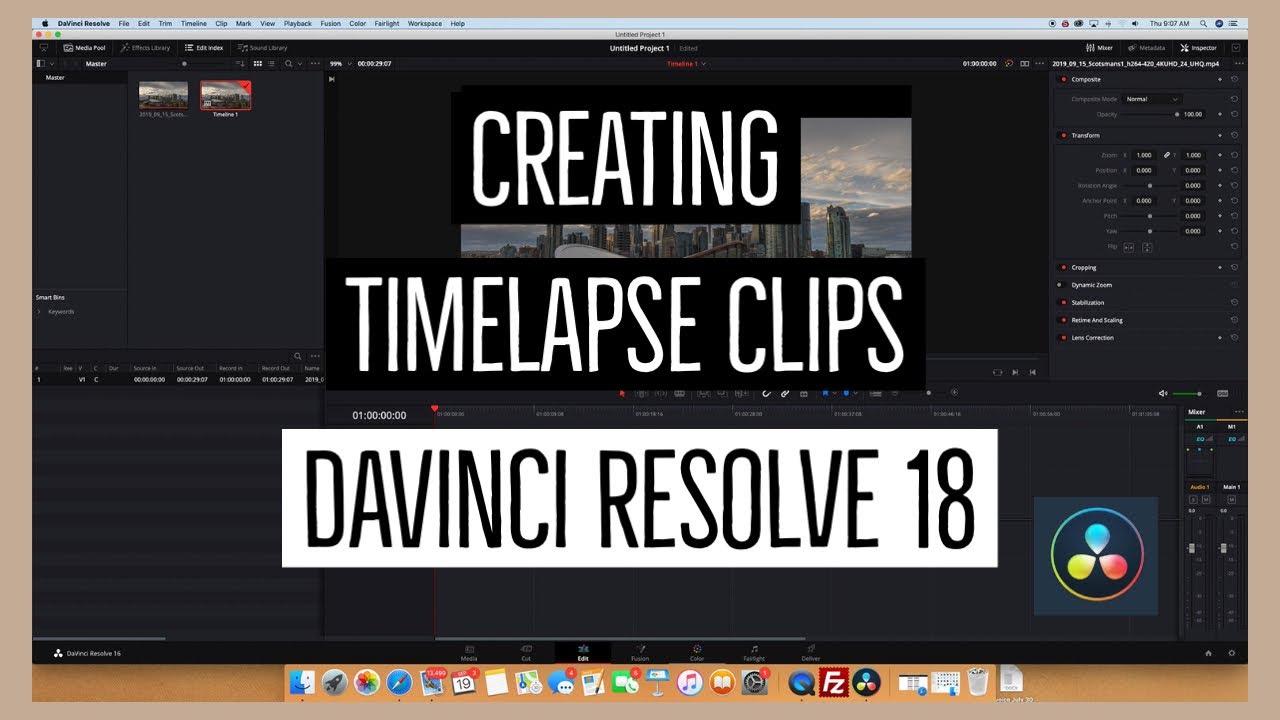The height and width of the screenshot is (720, 1280).
Task: Toggle the Zoom X/Y link icon
Action: pyautogui.click(x=1166, y=156)
